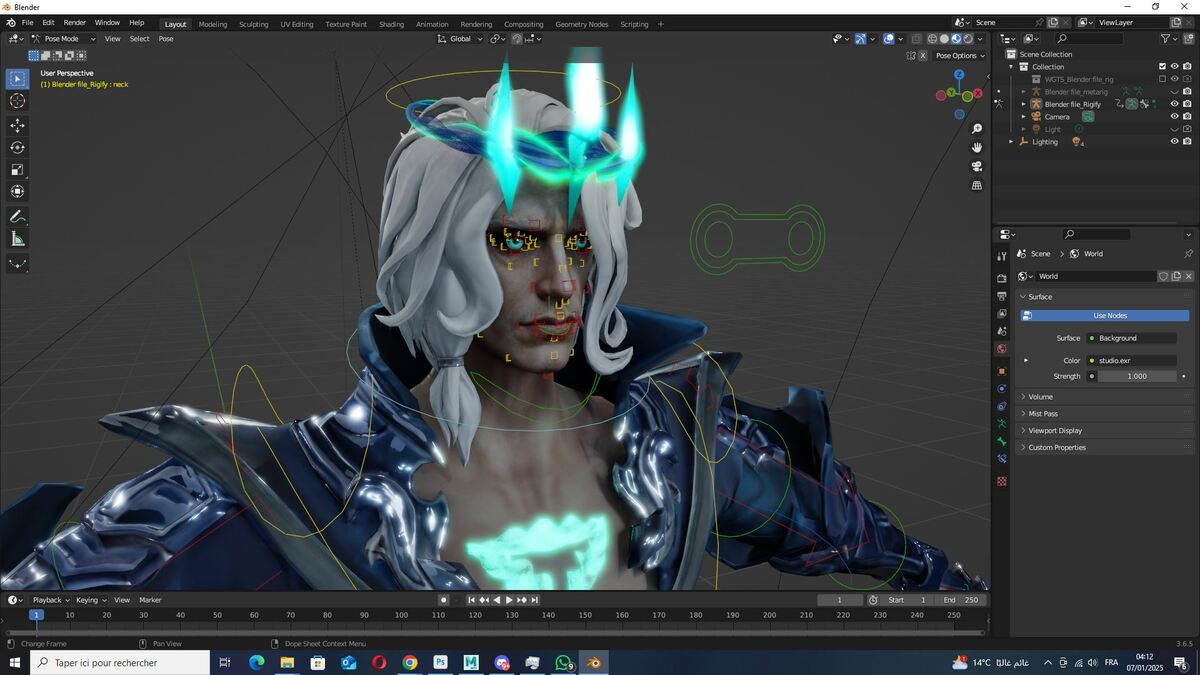Switch perspective/orthographic with the grid icon

[977, 185]
